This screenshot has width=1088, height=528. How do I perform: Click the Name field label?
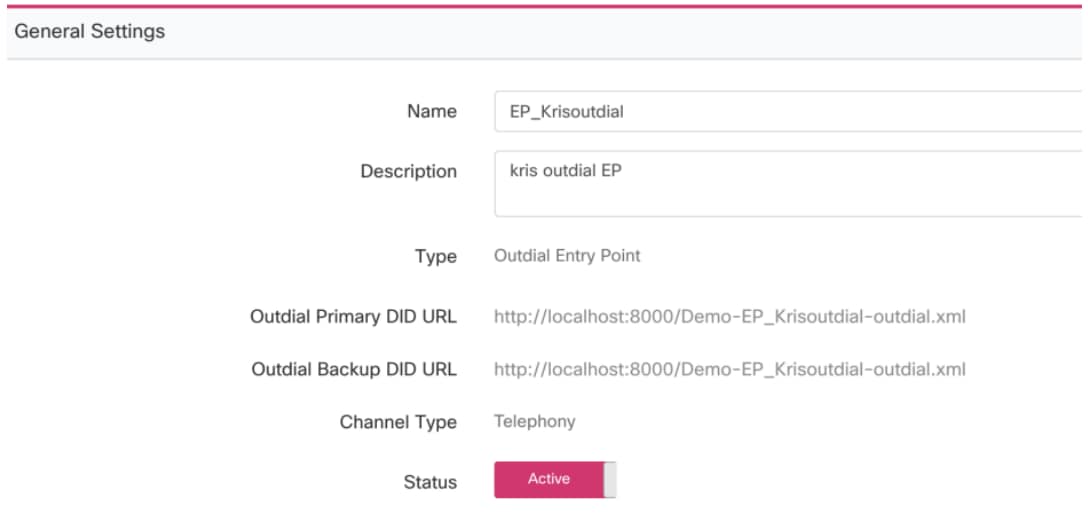[432, 111]
